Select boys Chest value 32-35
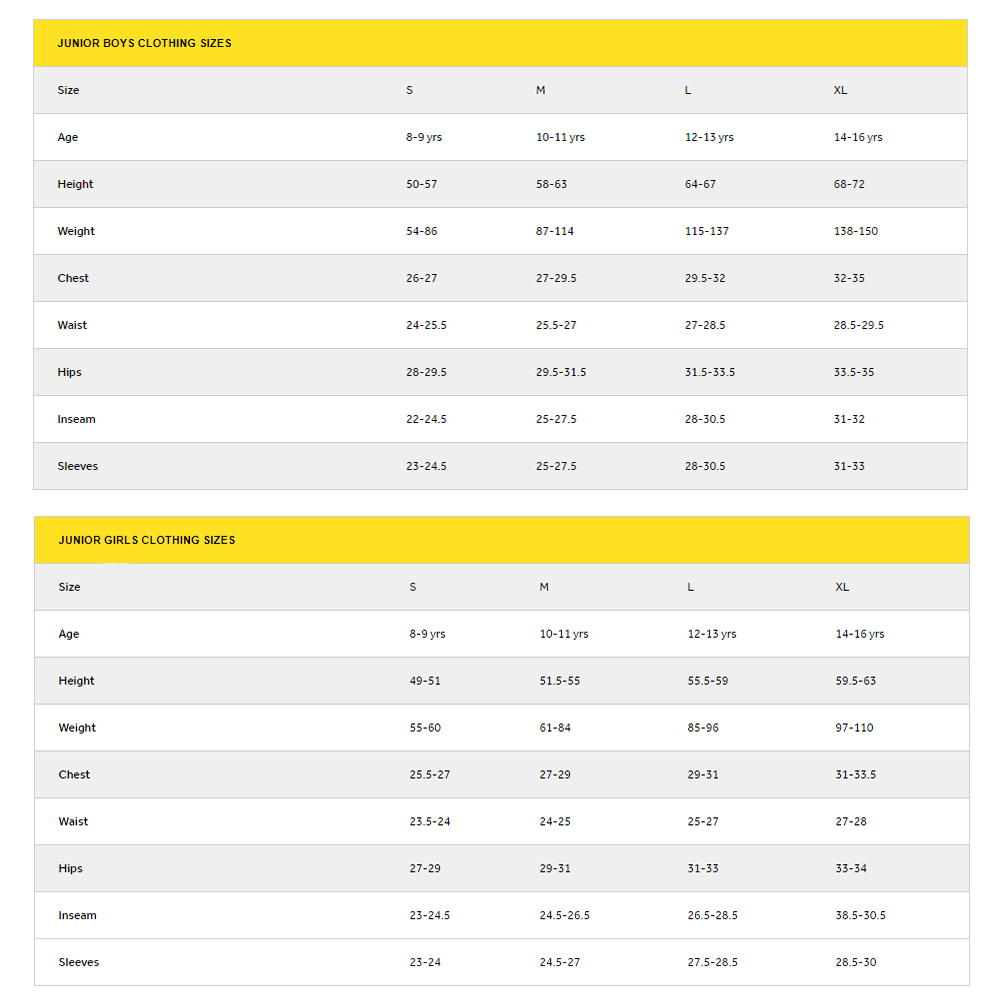1000x1000 pixels. click(x=849, y=278)
